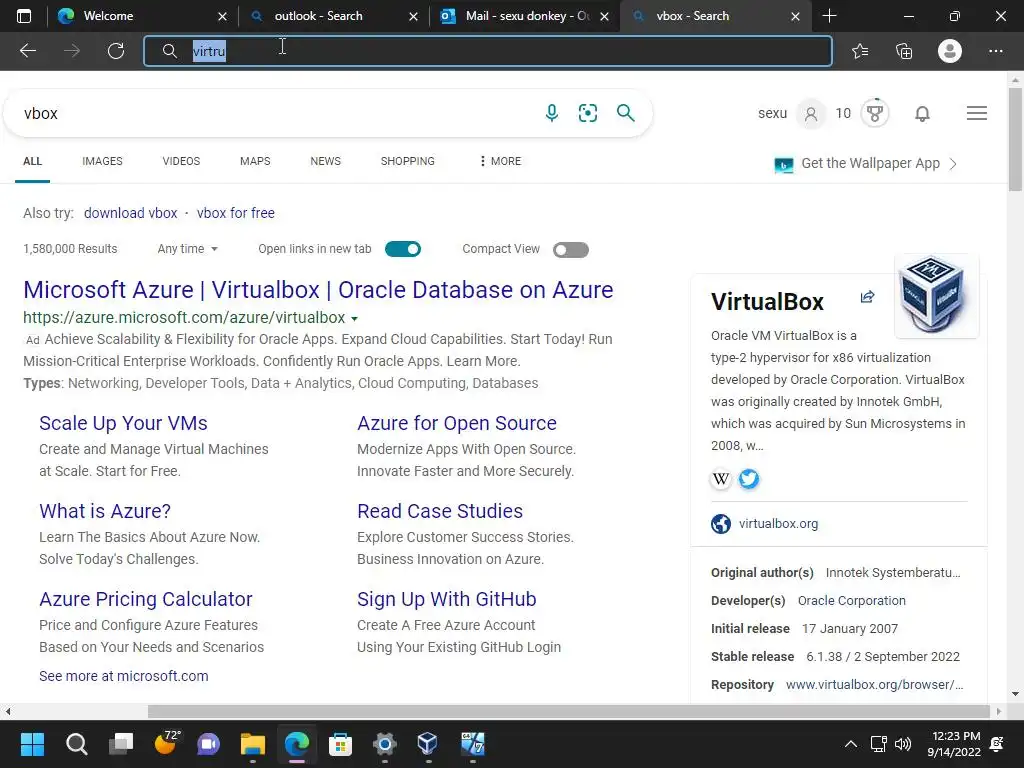Open Task View in taskbar

click(x=121, y=744)
